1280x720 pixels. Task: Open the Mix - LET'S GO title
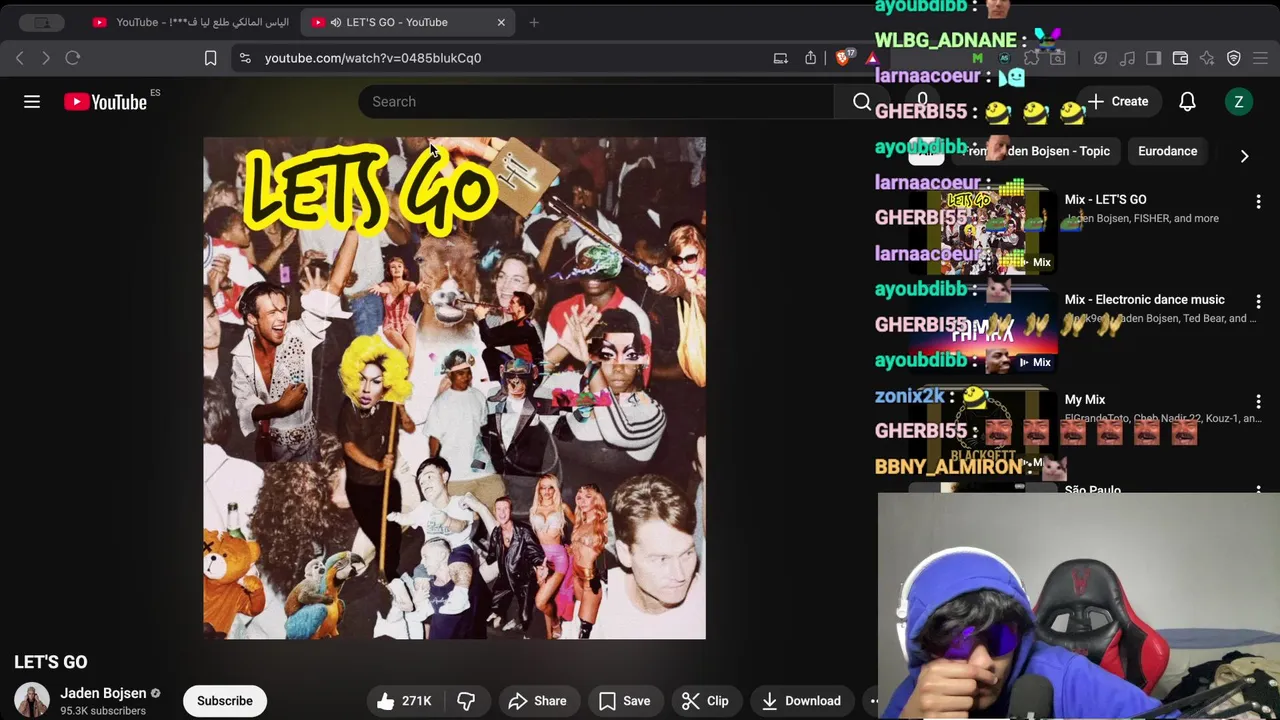(x=1106, y=200)
